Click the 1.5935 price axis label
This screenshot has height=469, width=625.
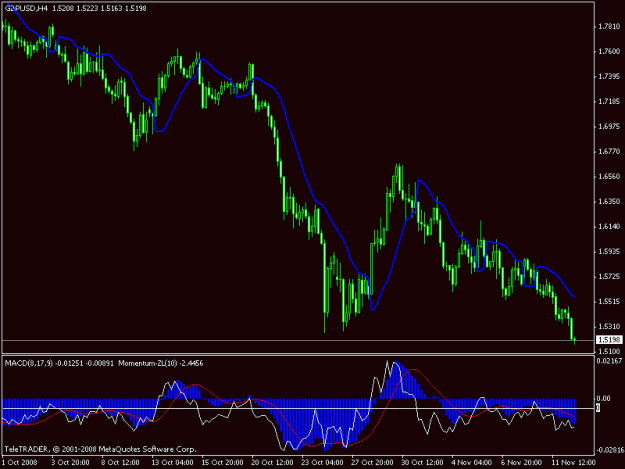pos(609,252)
